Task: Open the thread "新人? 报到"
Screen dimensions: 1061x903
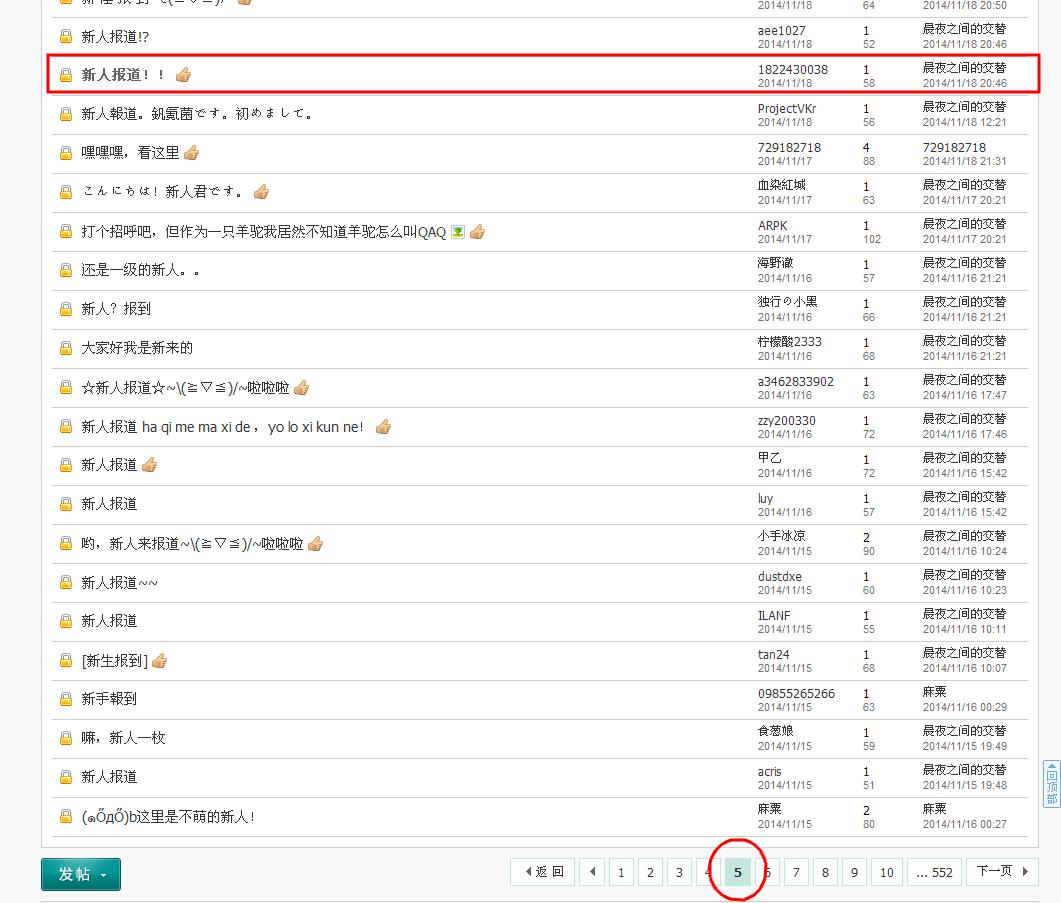Action: click(116, 309)
